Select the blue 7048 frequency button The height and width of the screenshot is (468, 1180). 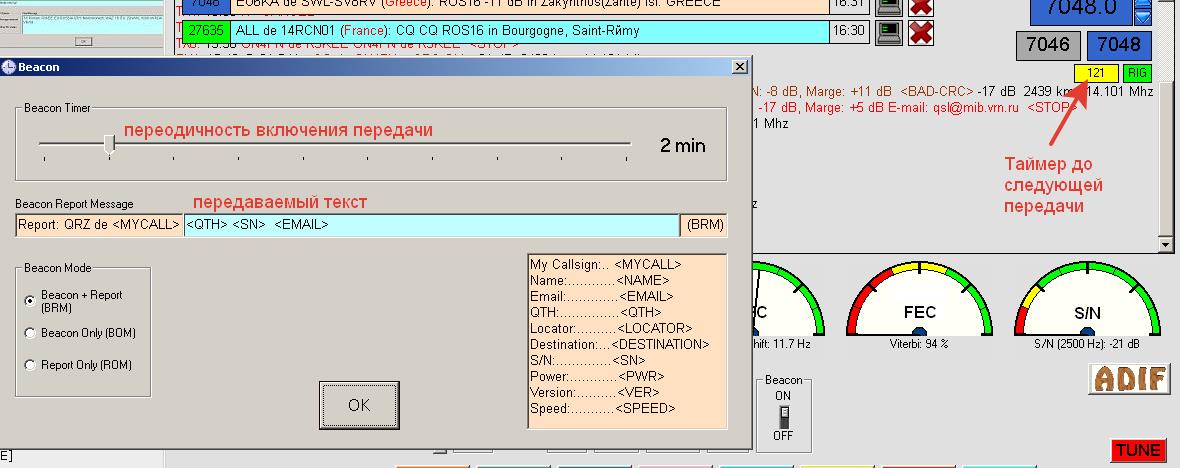(x=1118, y=45)
